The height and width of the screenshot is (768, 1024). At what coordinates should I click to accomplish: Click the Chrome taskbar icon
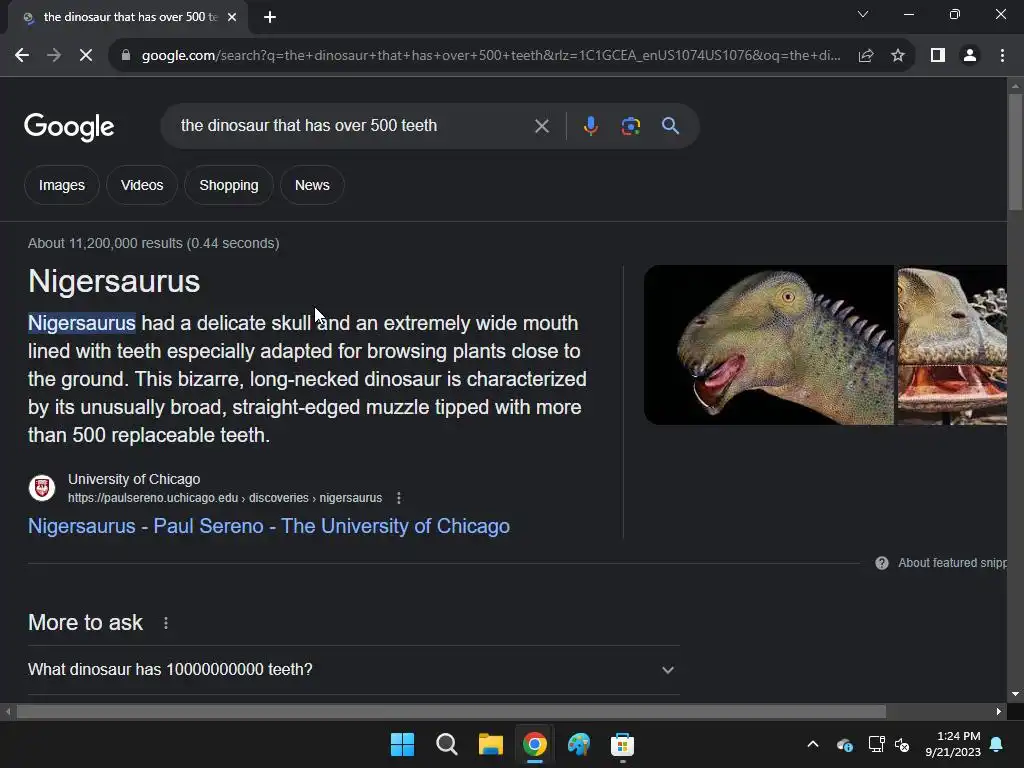[535, 744]
